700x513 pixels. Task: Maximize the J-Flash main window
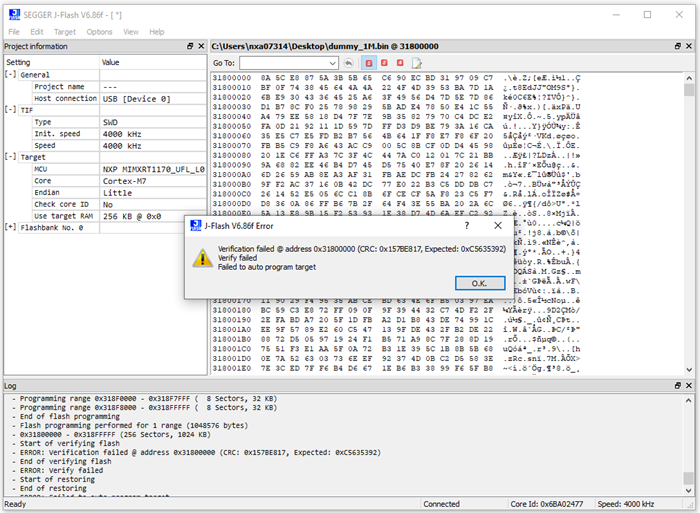click(x=647, y=15)
